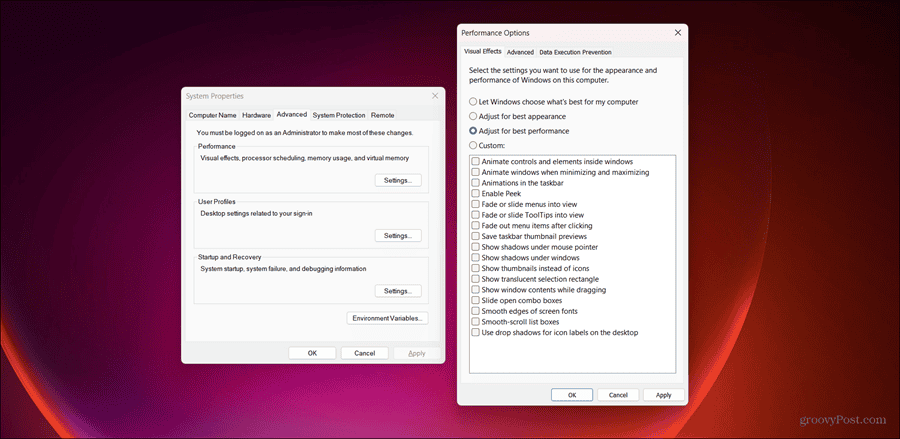This screenshot has height=439, width=900.
Task: Check Fade out menu items after clicking
Action: point(475,226)
